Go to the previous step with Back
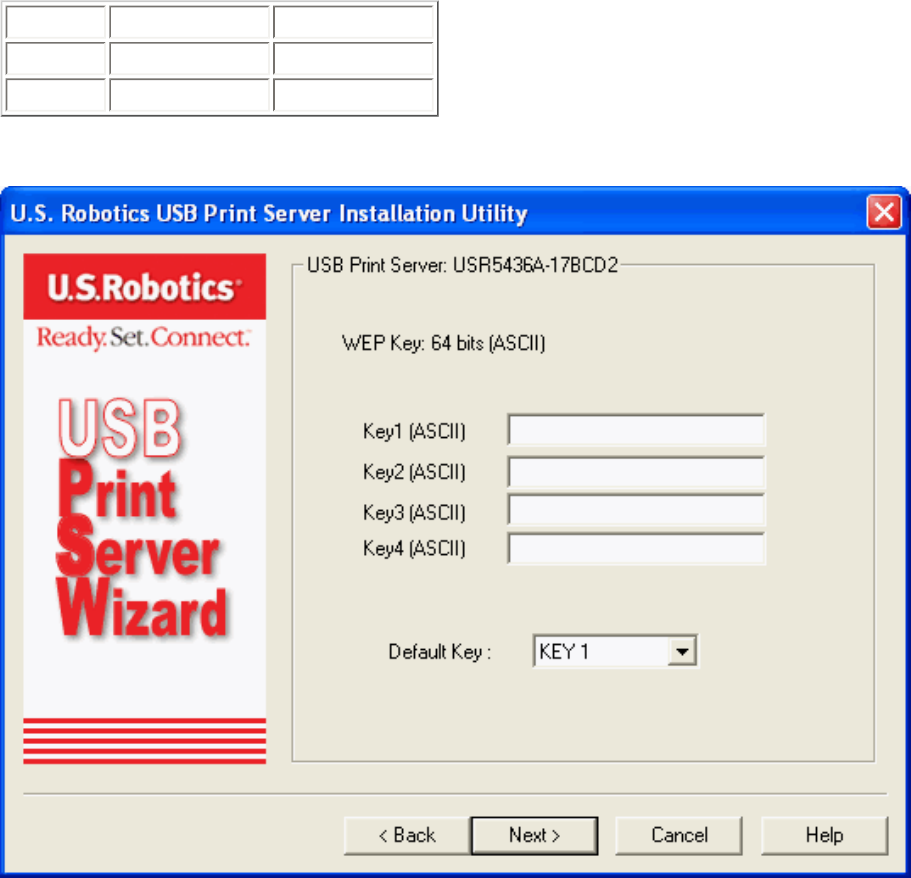The height and width of the screenshot is (878, 911). point(407,836)
